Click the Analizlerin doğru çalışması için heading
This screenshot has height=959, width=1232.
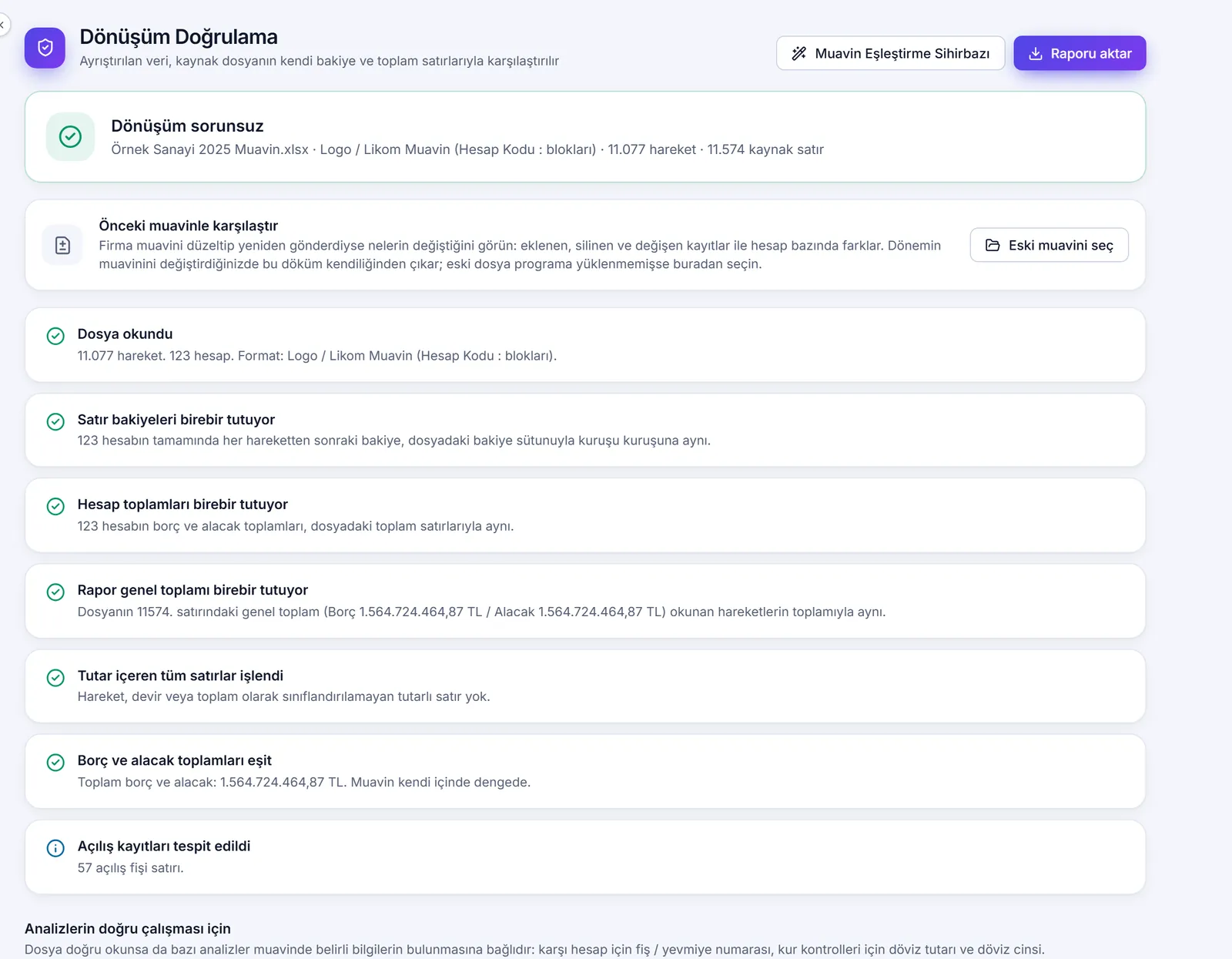click(128, 928)
